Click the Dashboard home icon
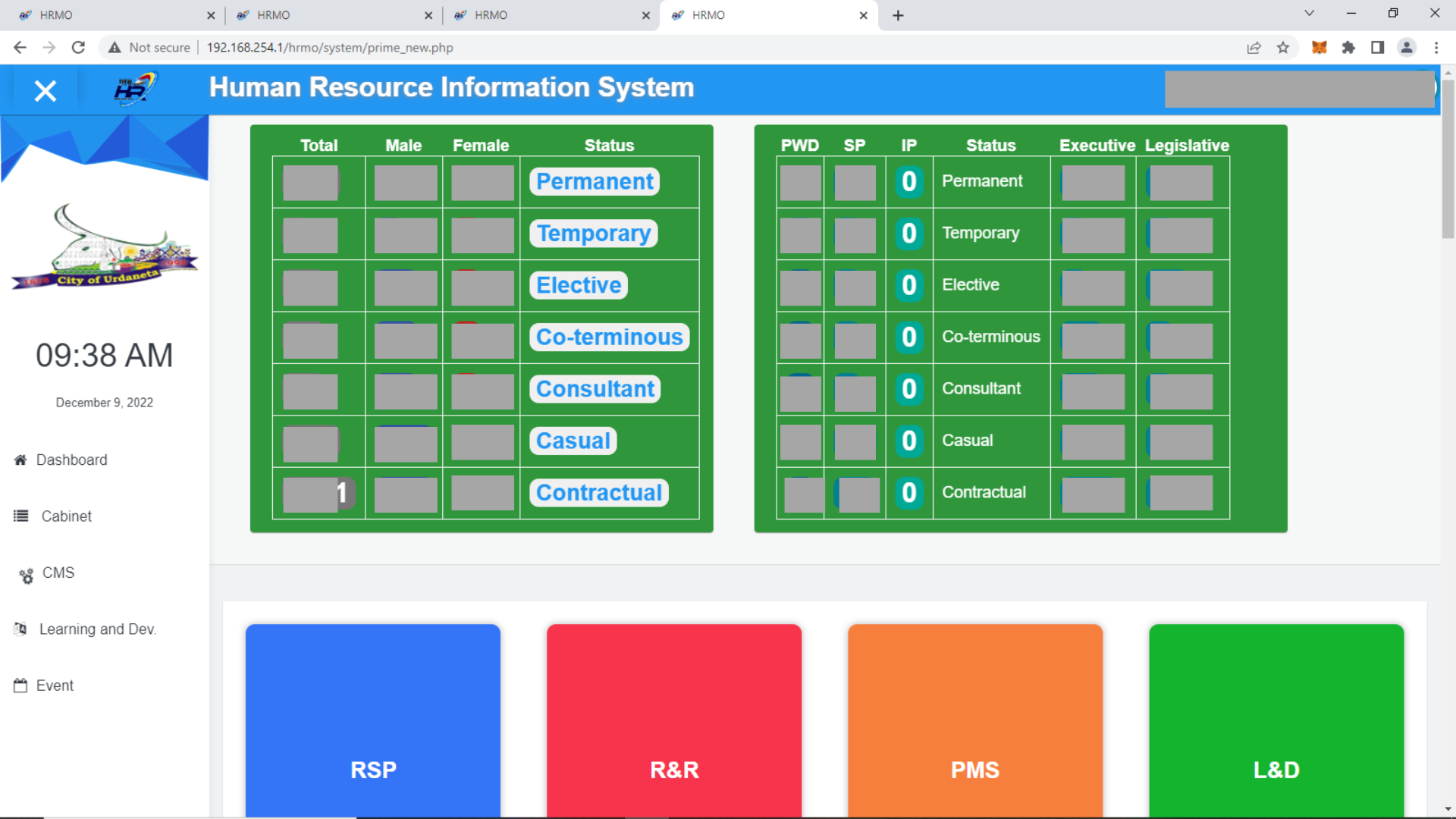 (20, 460)
